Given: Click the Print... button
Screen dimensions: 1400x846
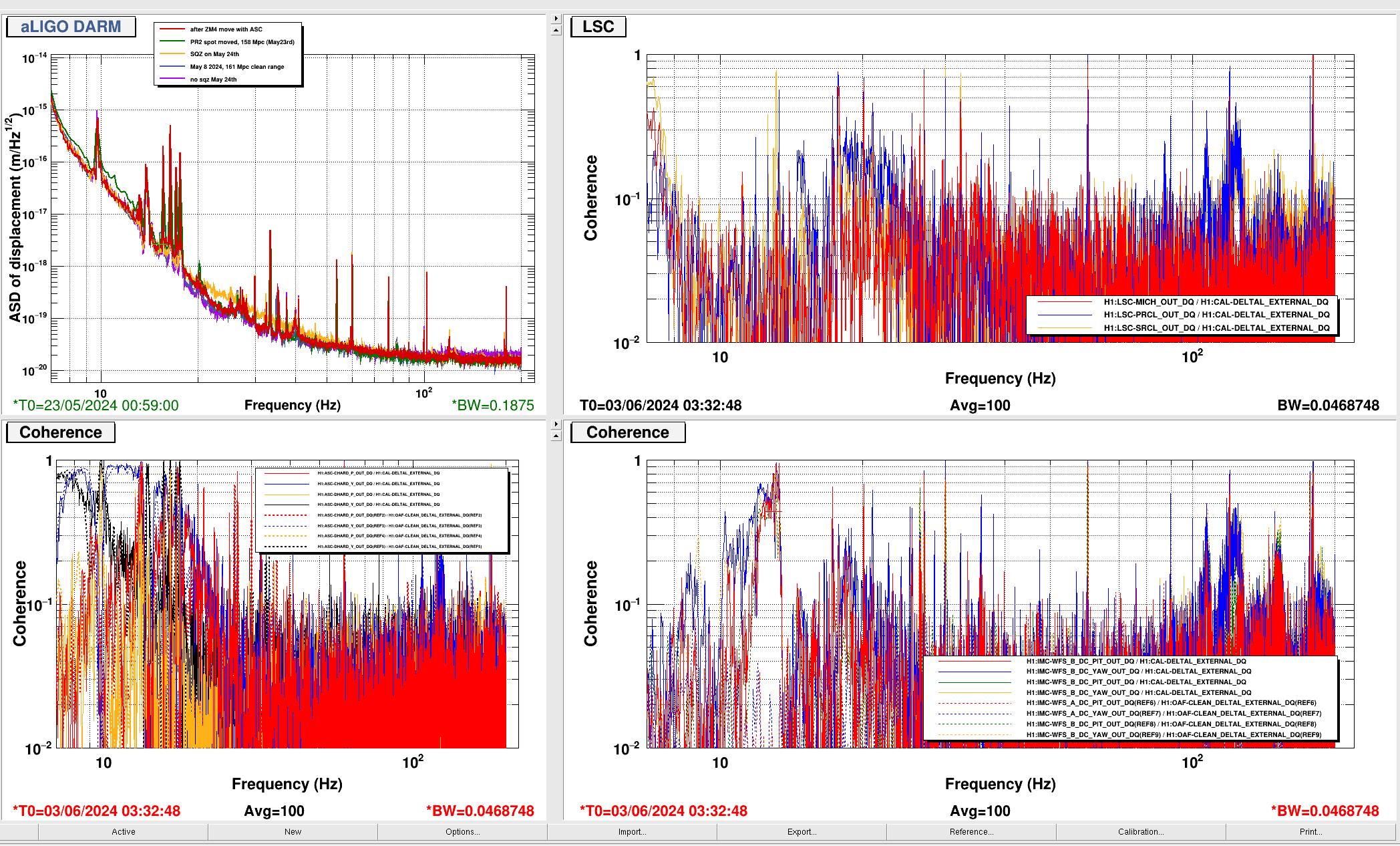Looking at the screenshot, I should pos(1310,832).
